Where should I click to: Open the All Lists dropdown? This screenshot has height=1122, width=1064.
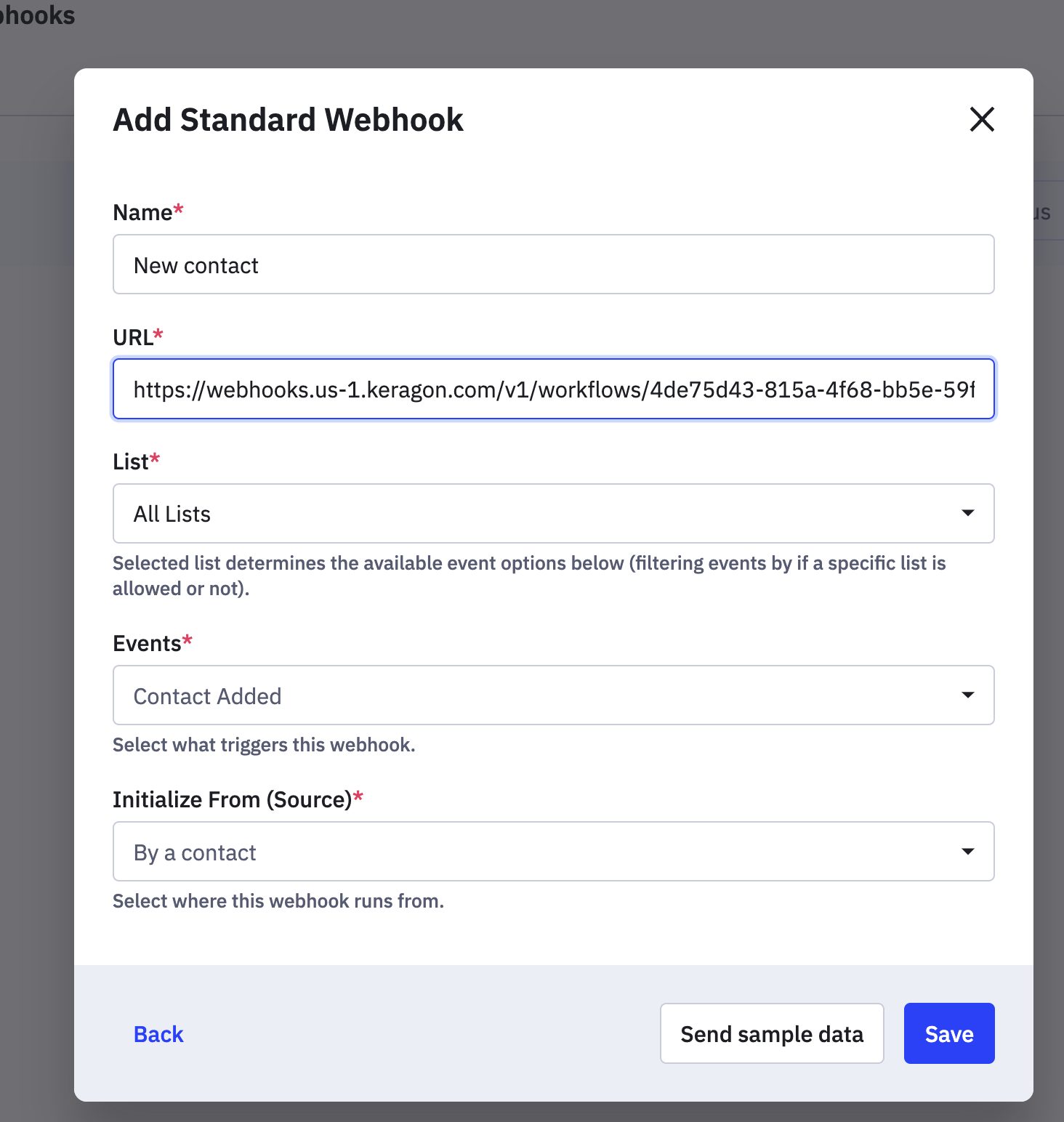tap(554, 514)
